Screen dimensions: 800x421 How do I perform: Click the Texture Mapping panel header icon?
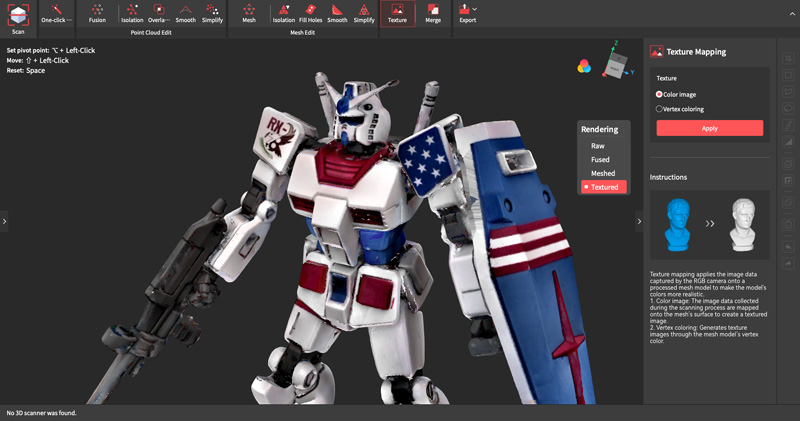pos(656,52)
